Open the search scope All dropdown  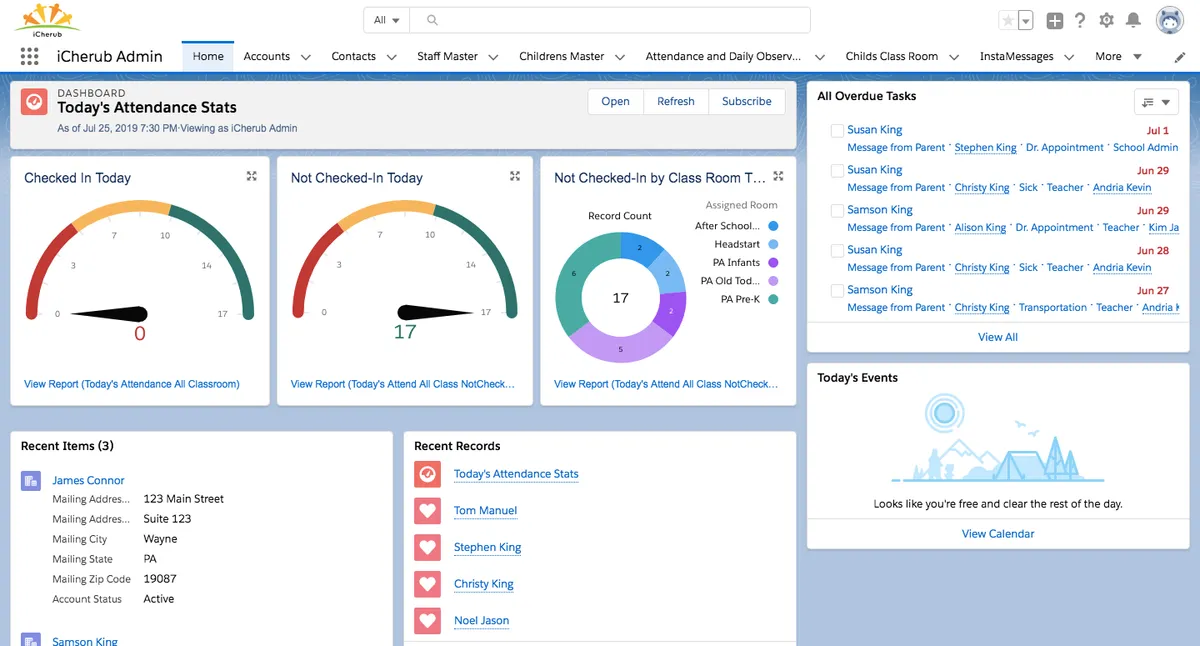[x=387, y=20]
